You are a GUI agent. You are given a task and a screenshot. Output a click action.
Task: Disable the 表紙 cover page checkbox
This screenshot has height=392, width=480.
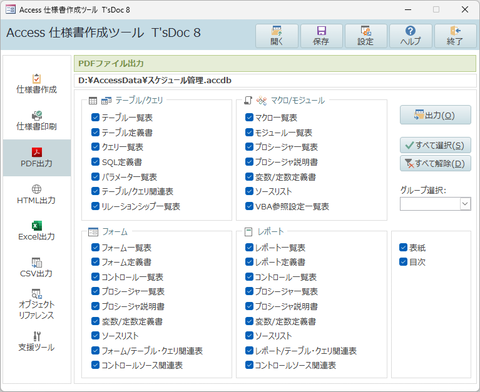point(403,247)
